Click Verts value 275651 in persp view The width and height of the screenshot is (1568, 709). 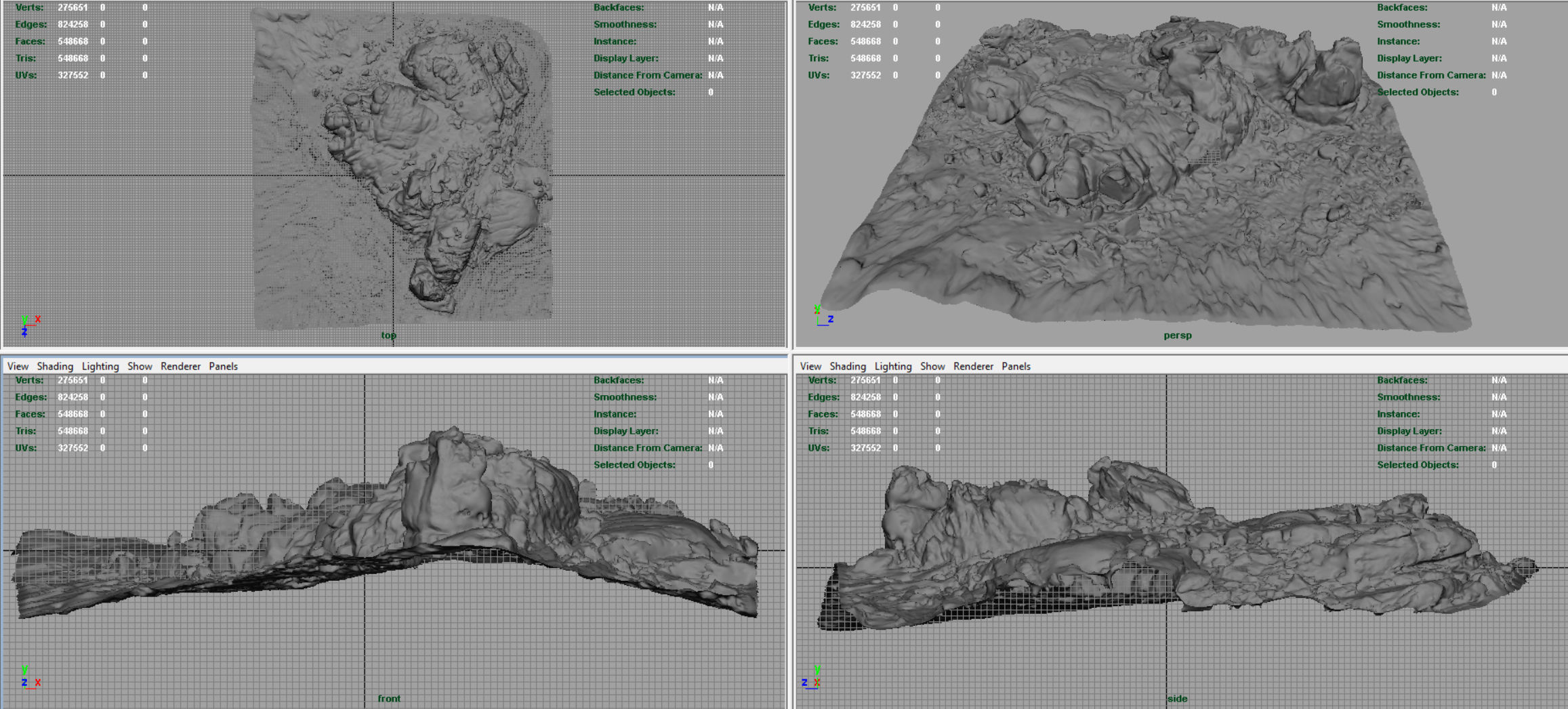(x=866, y=7)
